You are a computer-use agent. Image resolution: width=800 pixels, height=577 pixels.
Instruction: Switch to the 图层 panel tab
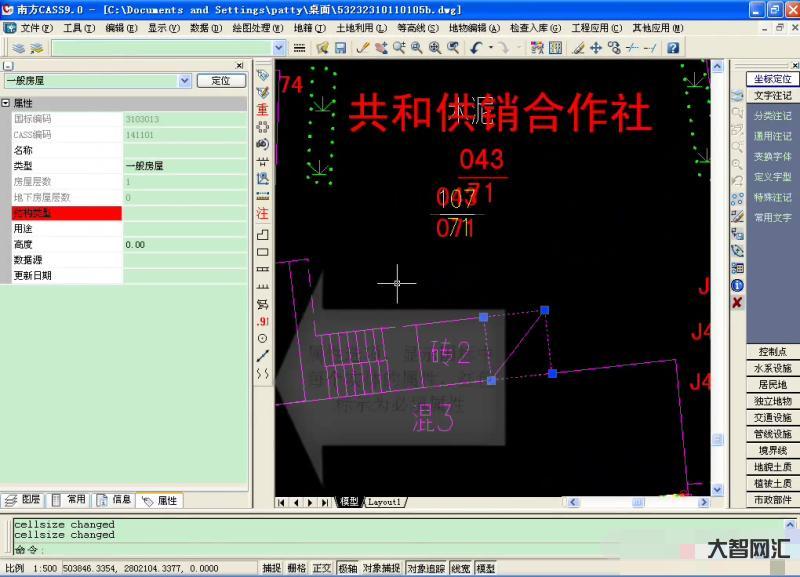tap(24, 499)
